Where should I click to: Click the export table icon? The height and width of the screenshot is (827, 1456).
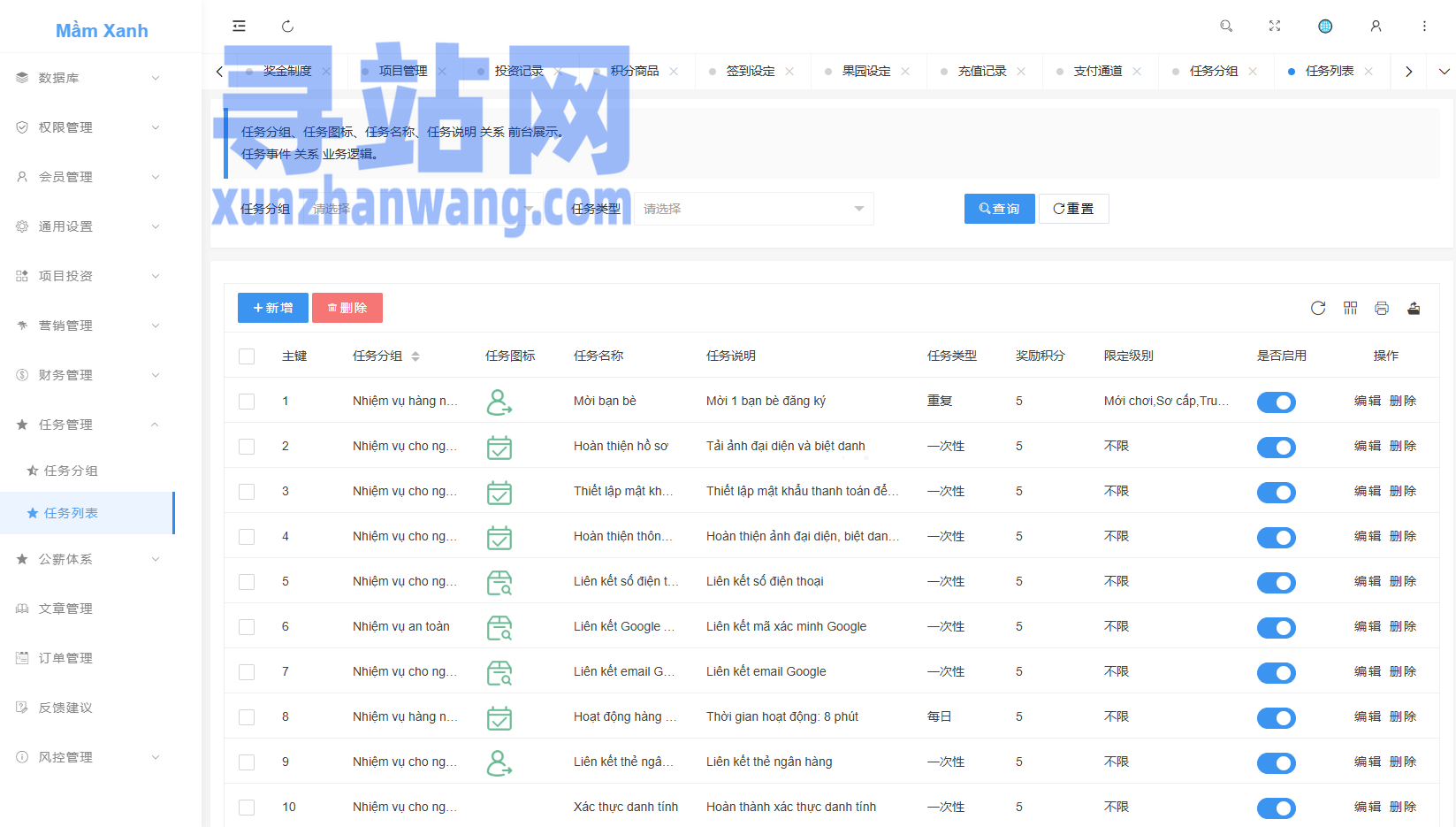1414,308
